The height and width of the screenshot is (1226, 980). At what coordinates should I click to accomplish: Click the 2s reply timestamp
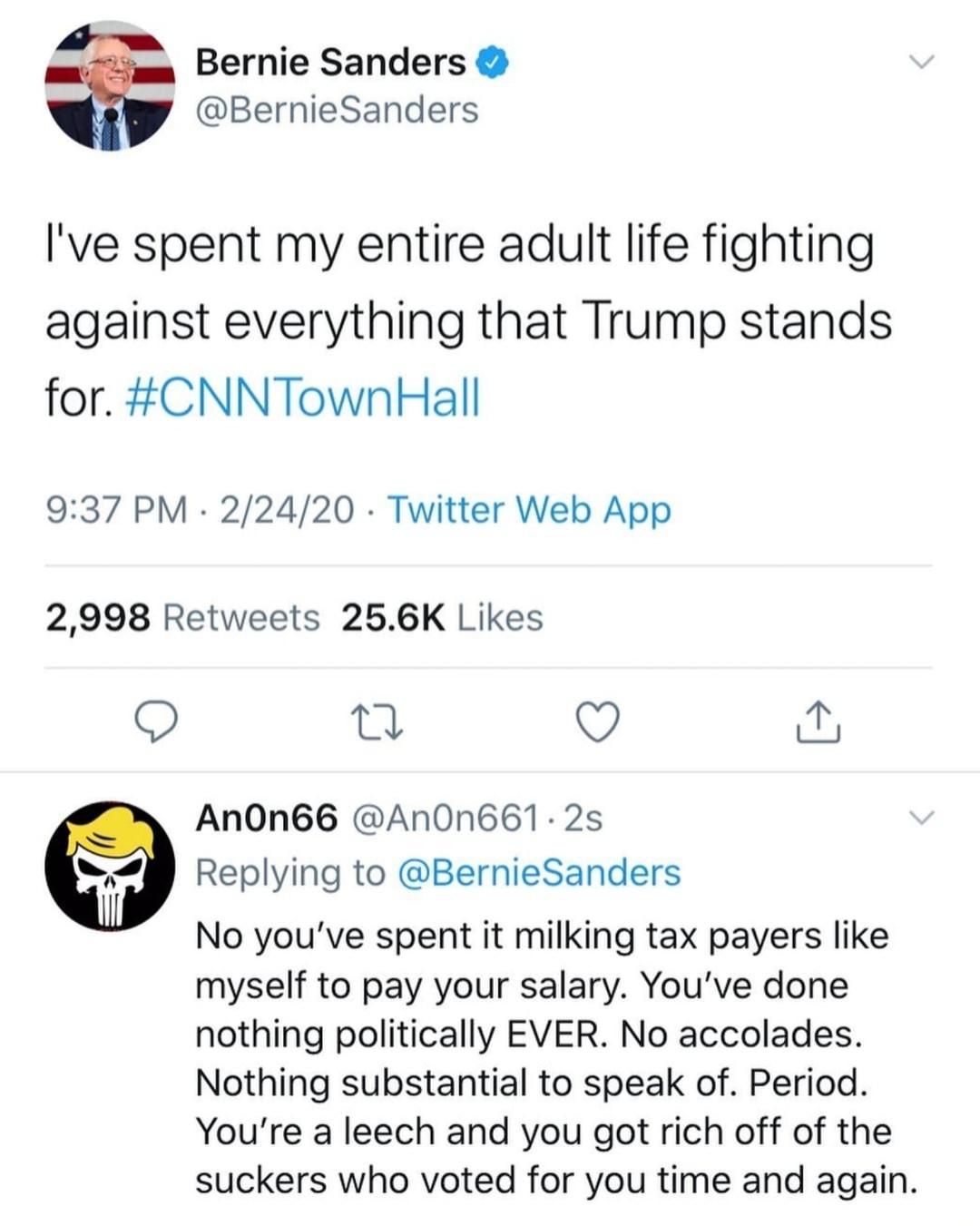(583, 818)
